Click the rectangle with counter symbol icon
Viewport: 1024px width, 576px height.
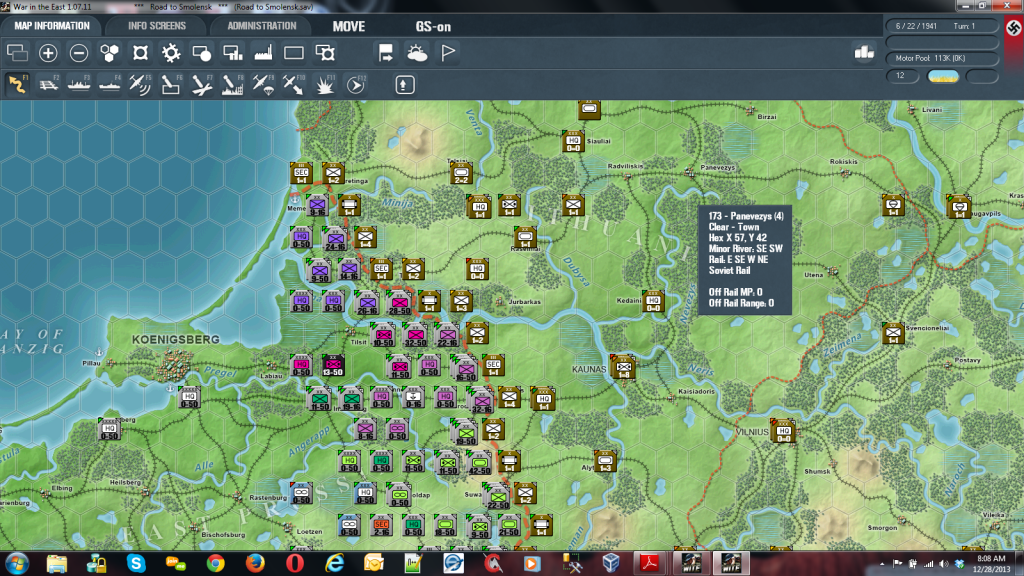coord(325,53)
